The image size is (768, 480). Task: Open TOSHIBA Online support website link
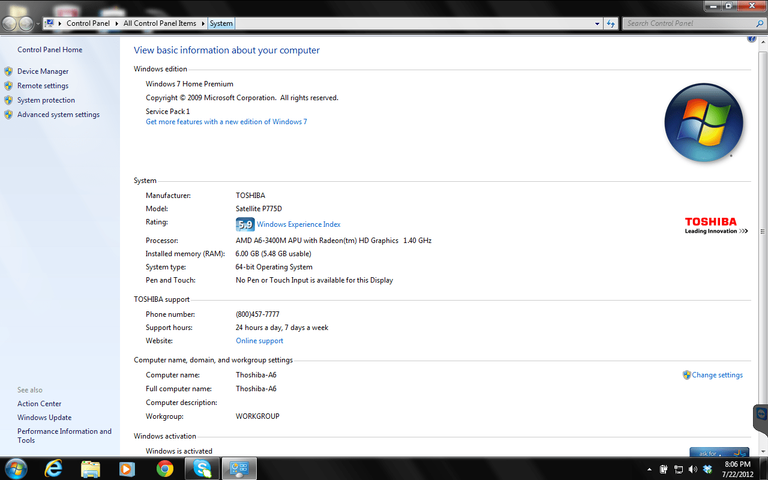259,341
